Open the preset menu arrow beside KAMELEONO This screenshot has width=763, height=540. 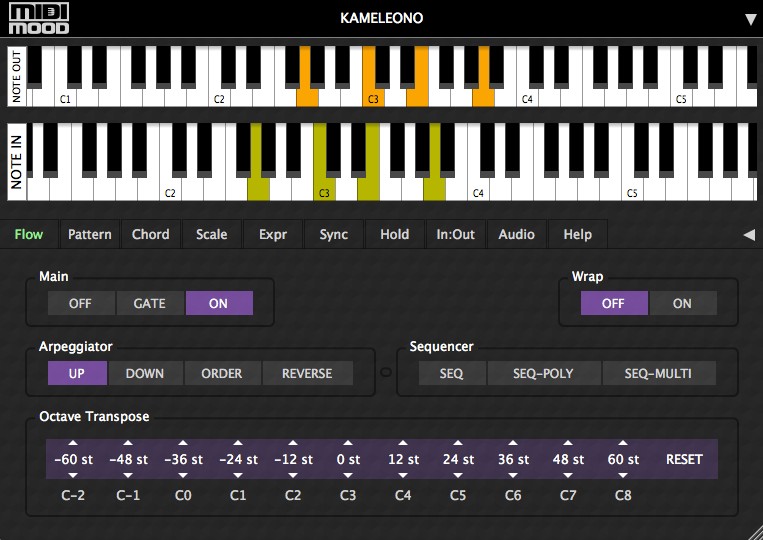point(750,19)
